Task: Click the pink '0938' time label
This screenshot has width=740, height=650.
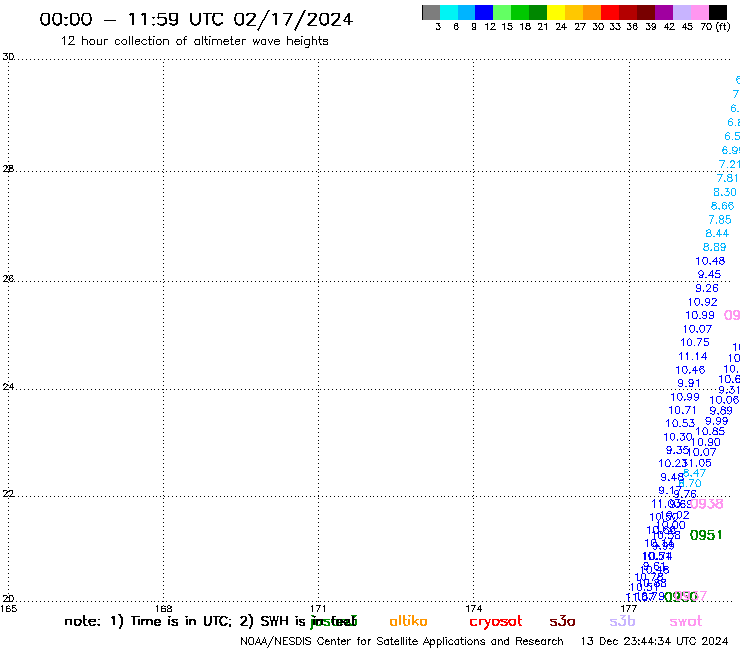Action: (707, 504)
